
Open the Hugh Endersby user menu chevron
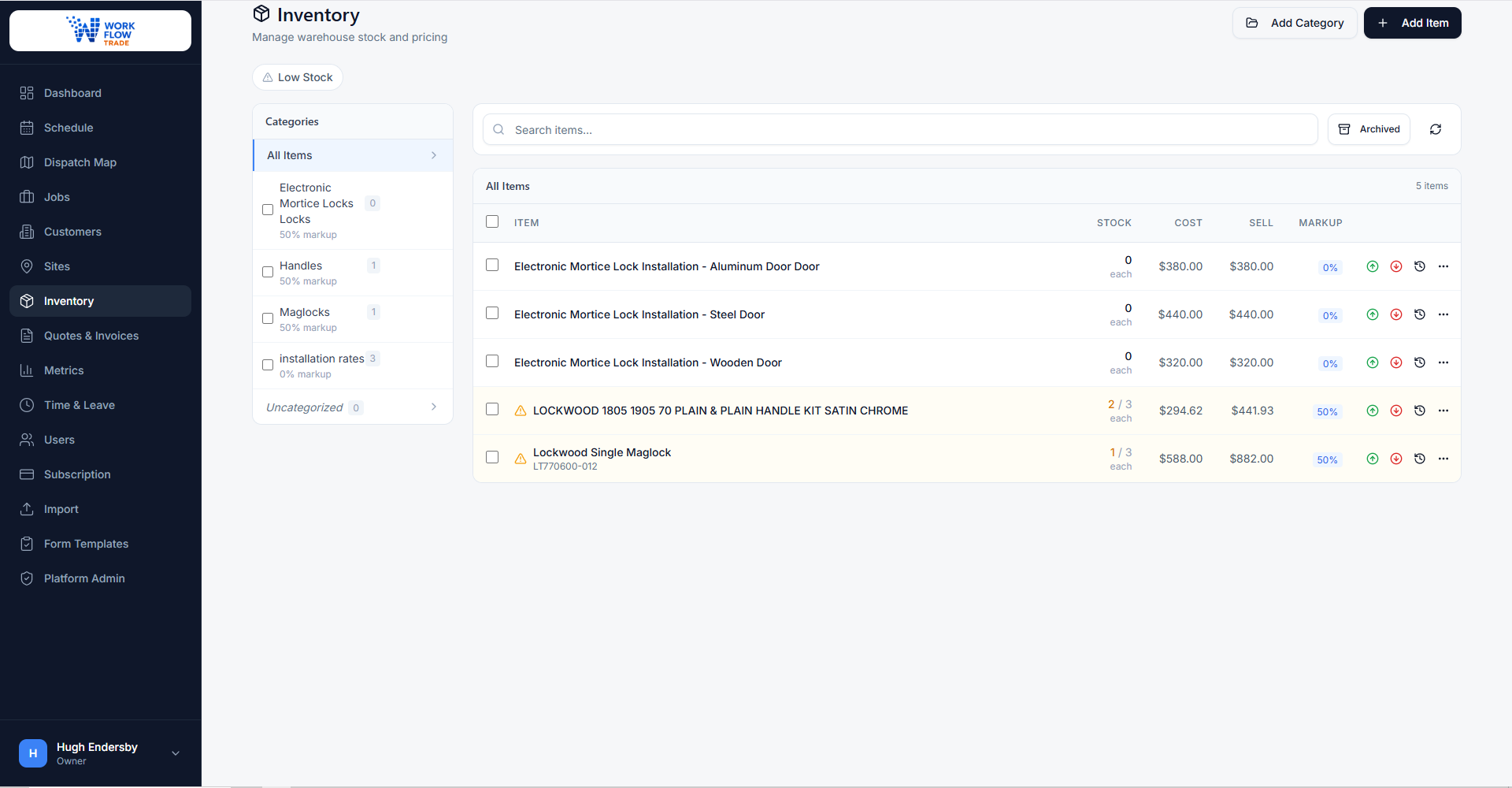coord(176,753)
